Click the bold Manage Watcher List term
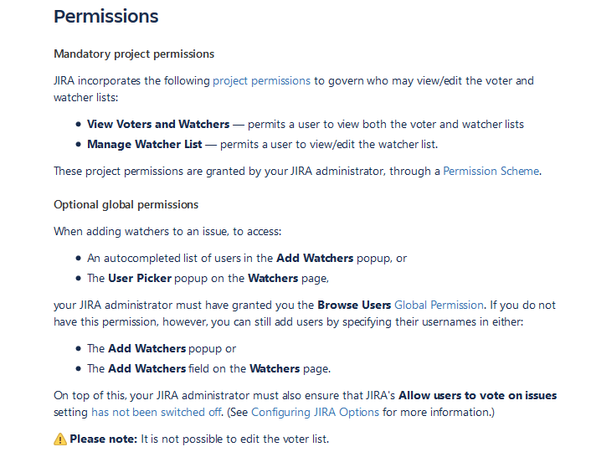591x462 pixels. pos(145,144)
